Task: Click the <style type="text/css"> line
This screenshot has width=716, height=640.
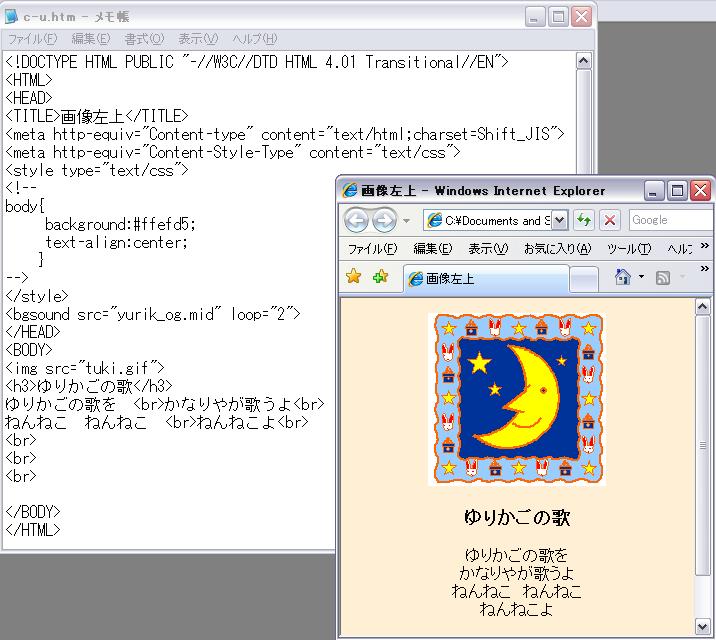Action: 96,170
